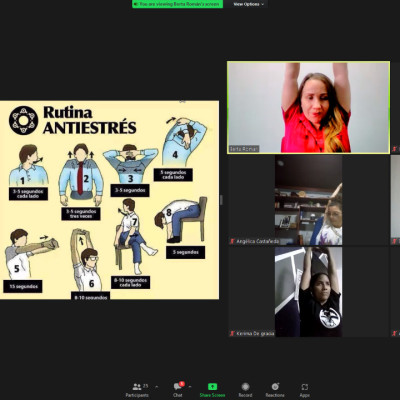400x400 pixels.
Task: Open the Apps icon in toolbar
Action: [305, 387]
